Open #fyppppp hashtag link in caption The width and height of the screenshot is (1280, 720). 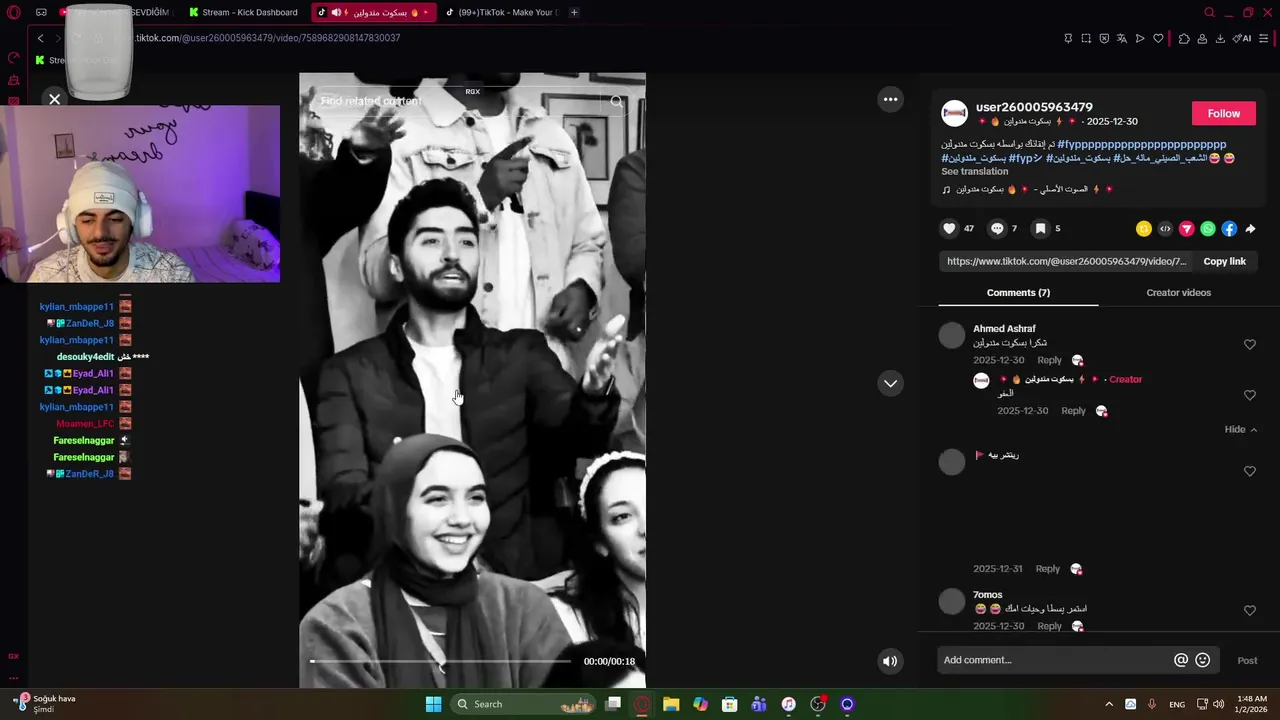[1141, 144]
